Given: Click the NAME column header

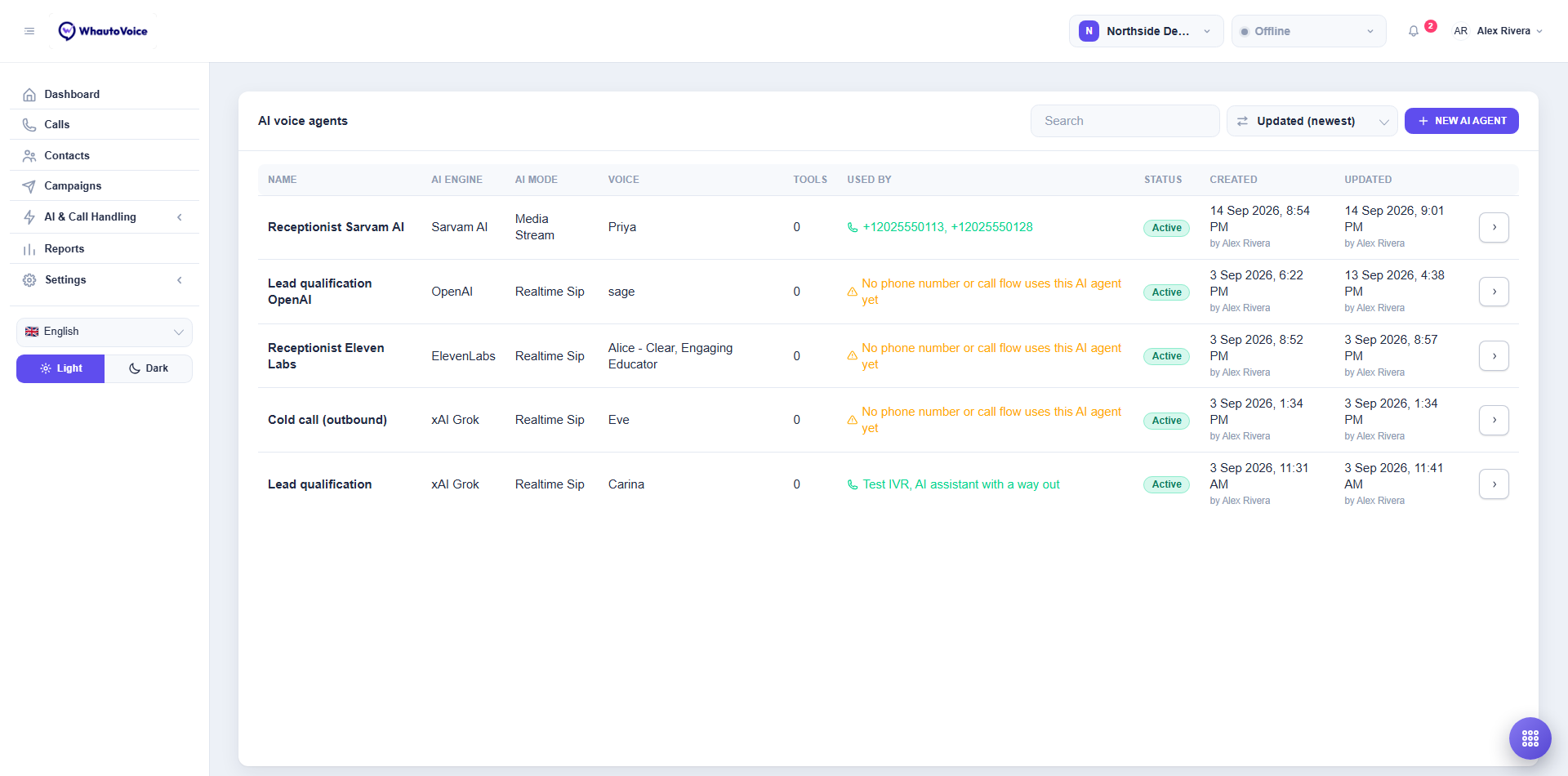Looking at the screenshot, I should tap(283, 180).
